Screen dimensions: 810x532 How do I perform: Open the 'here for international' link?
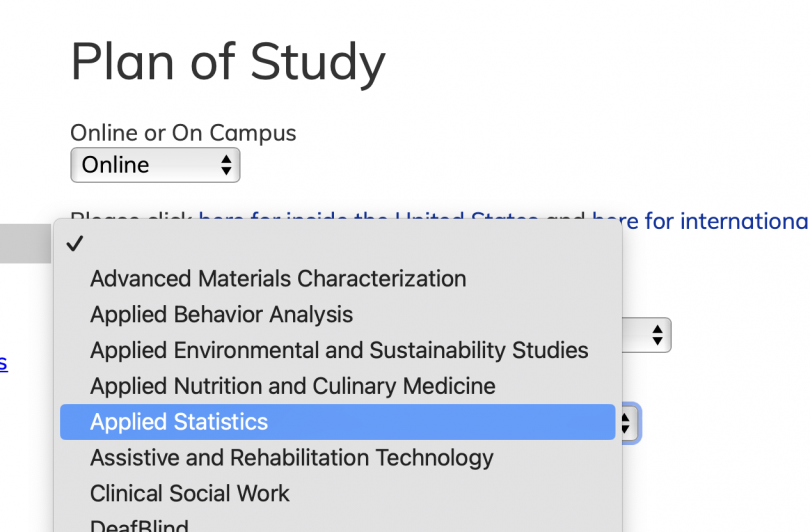700,221
